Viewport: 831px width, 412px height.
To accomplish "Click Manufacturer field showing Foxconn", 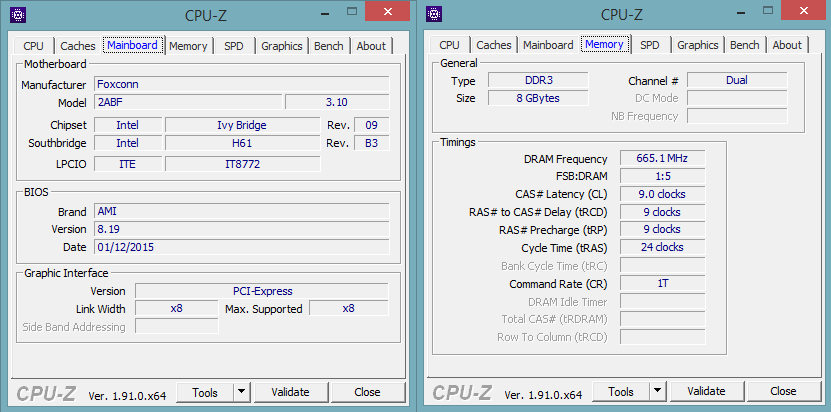I will coord(242,84).
